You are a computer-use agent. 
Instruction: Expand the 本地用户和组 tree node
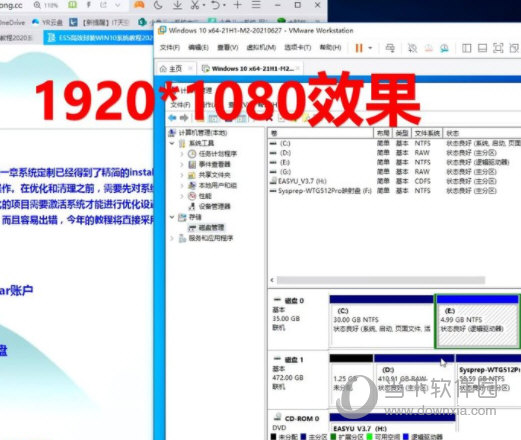click(182, 185)
